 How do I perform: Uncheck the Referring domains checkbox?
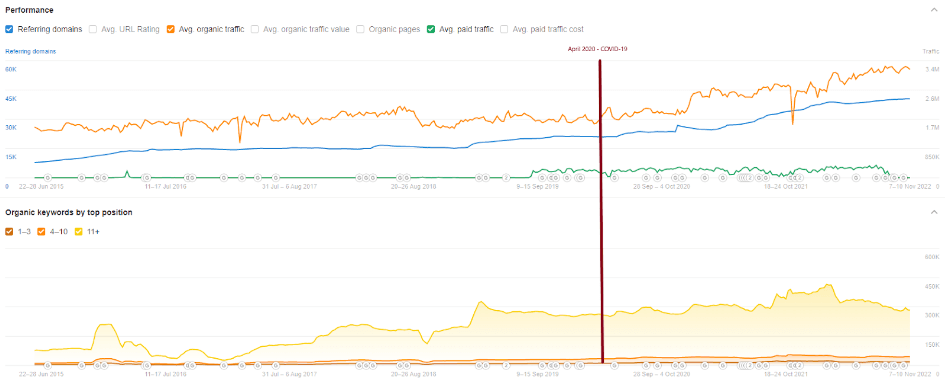tap(9, 29)
